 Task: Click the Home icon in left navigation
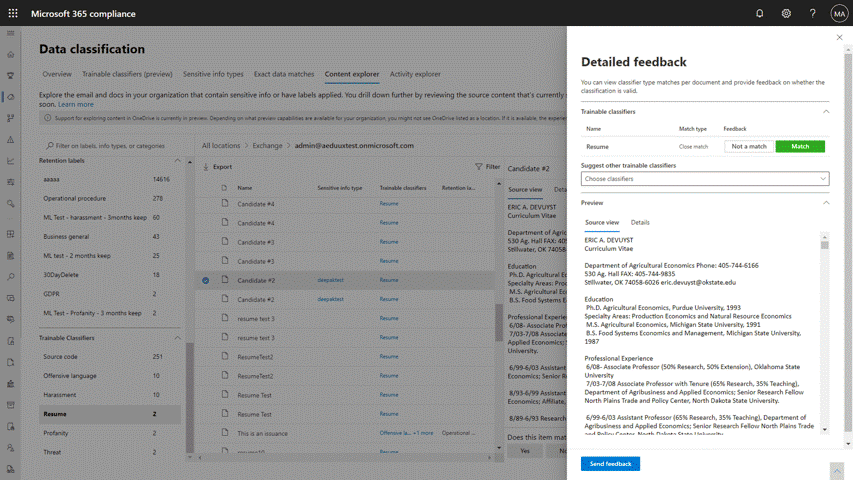click(10, 54)
